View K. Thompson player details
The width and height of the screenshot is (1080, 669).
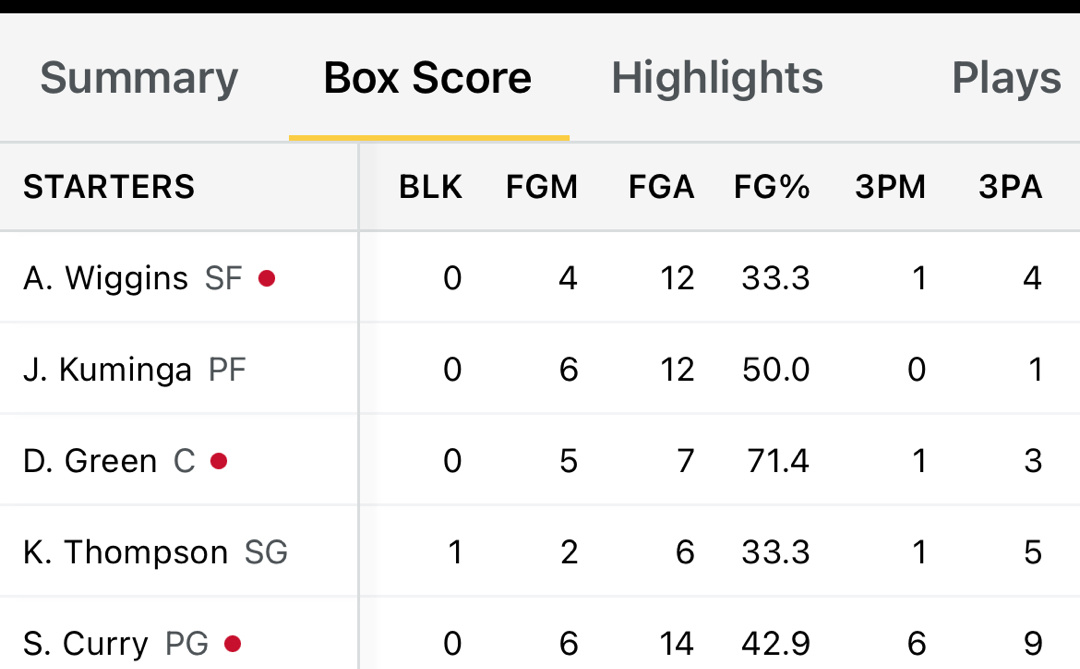point(126,552)
